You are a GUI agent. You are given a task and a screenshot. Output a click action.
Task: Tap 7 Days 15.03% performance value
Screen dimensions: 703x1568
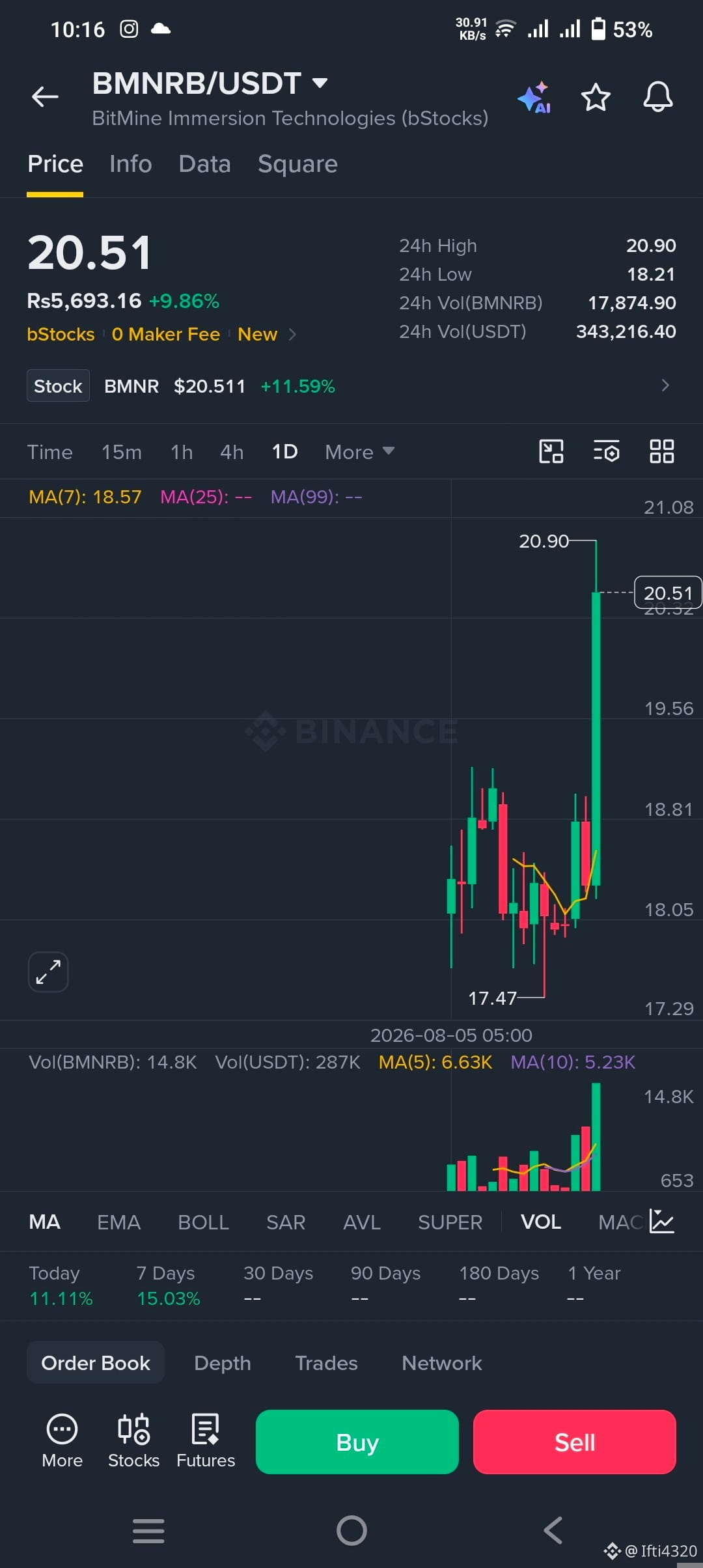click(x=169, y=1298)
